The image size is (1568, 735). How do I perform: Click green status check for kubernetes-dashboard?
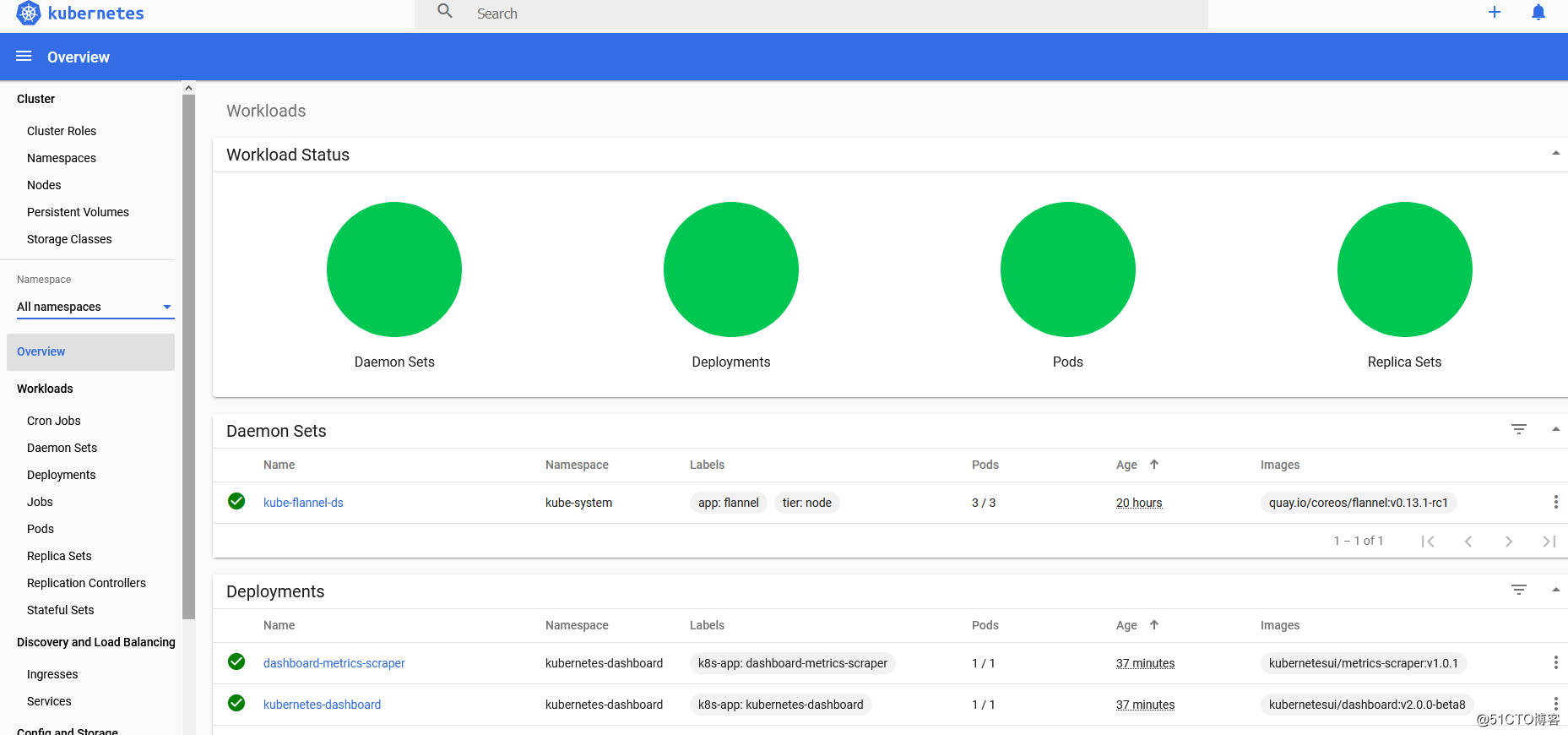pyautogui.click(x=236, y=703)
